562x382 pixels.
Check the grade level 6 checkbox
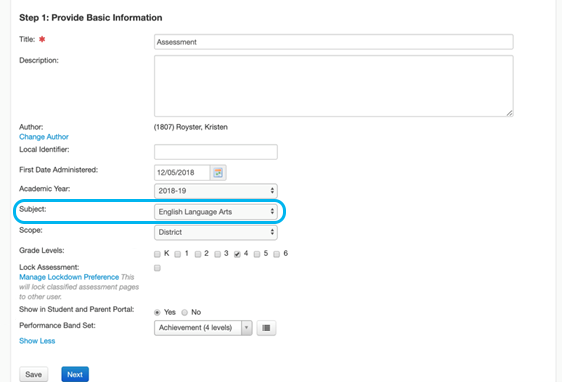[x=276, y=254]
